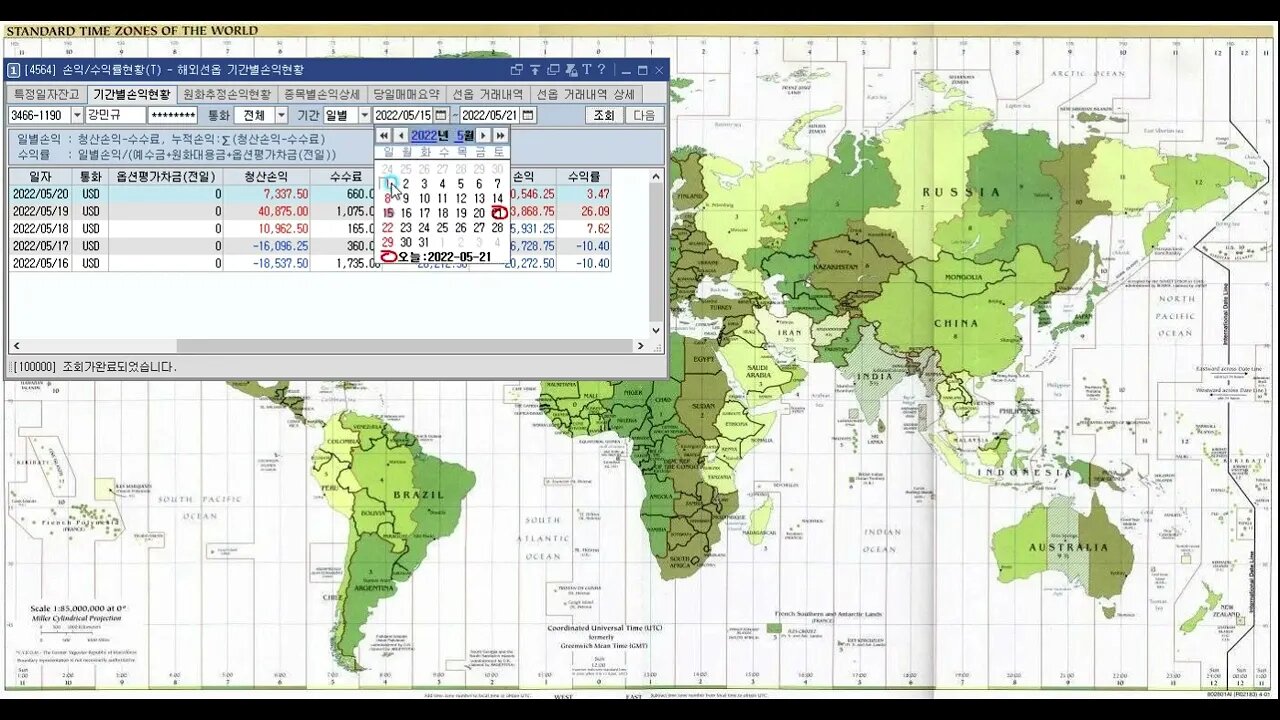
Task: Click the date cell 2022/05/16
Action: (x=41, y=263)
